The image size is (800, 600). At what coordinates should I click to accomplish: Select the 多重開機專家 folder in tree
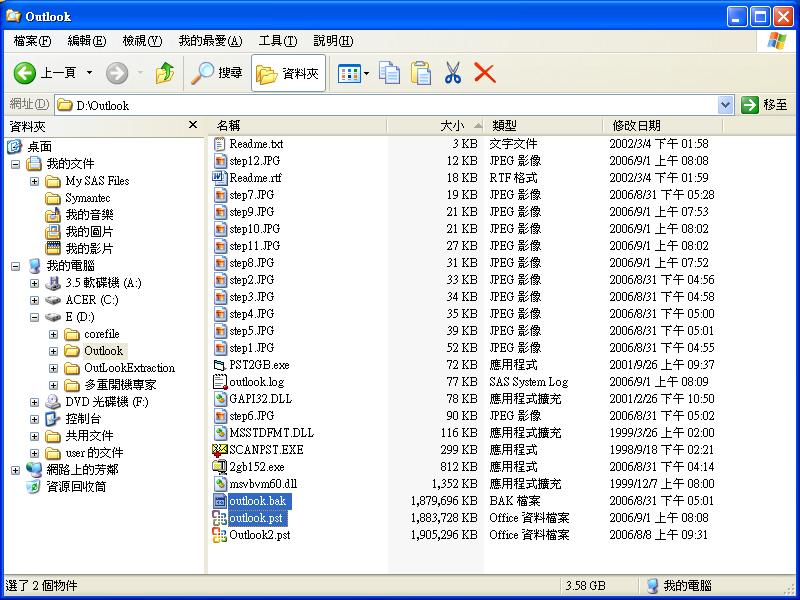tap(120, 385)
